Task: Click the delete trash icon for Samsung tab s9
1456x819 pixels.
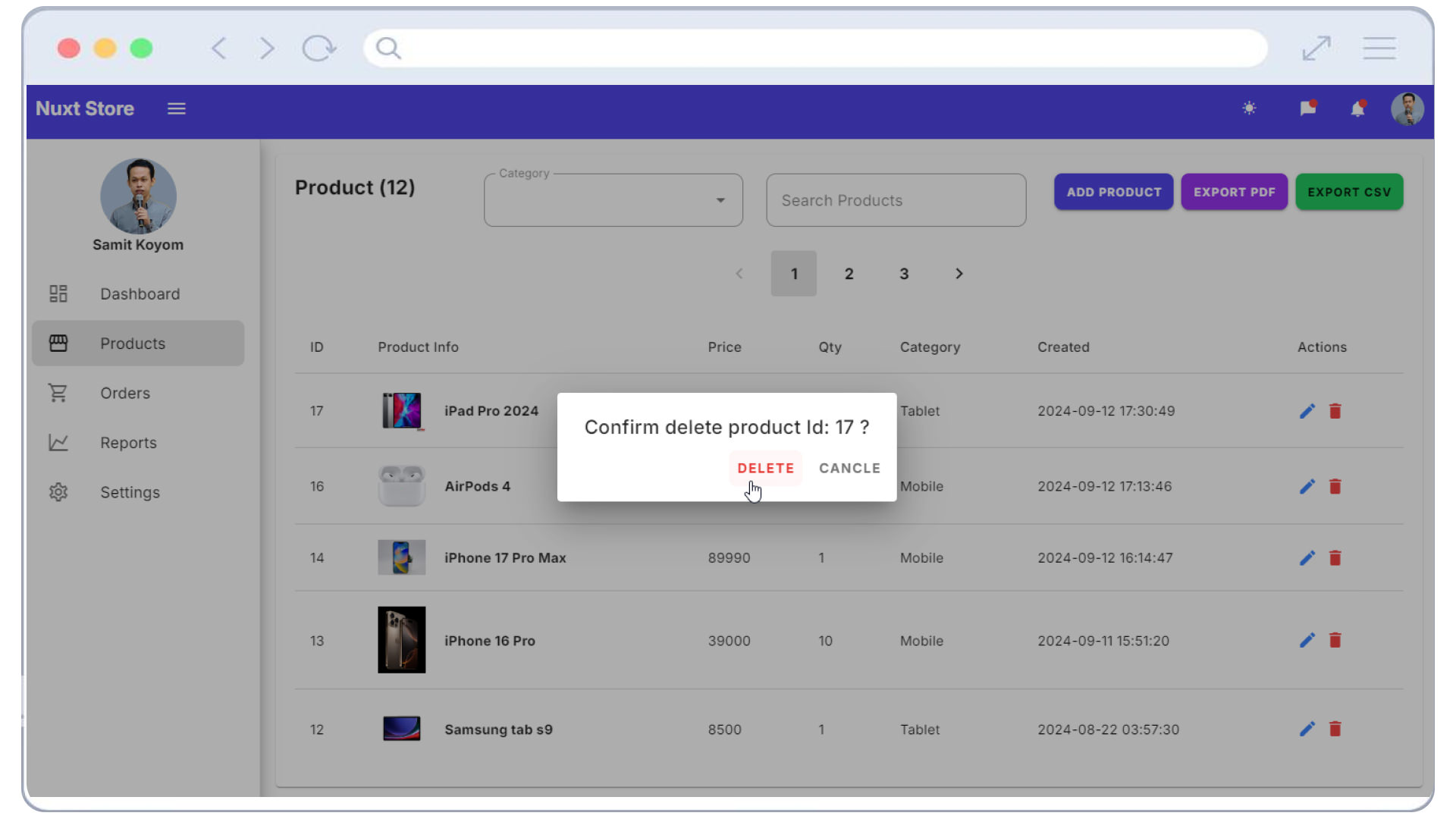Action: [x=1336, y=728]
